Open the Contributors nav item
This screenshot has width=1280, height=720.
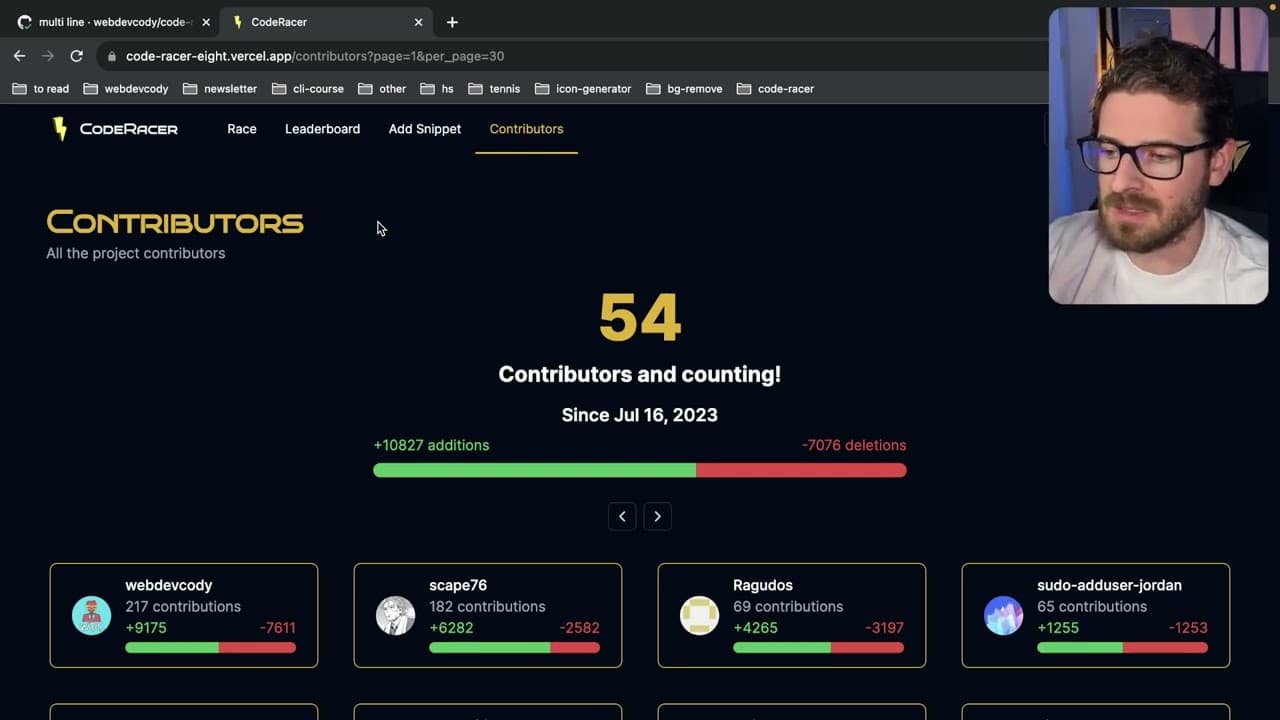click(x=526, y=129)
